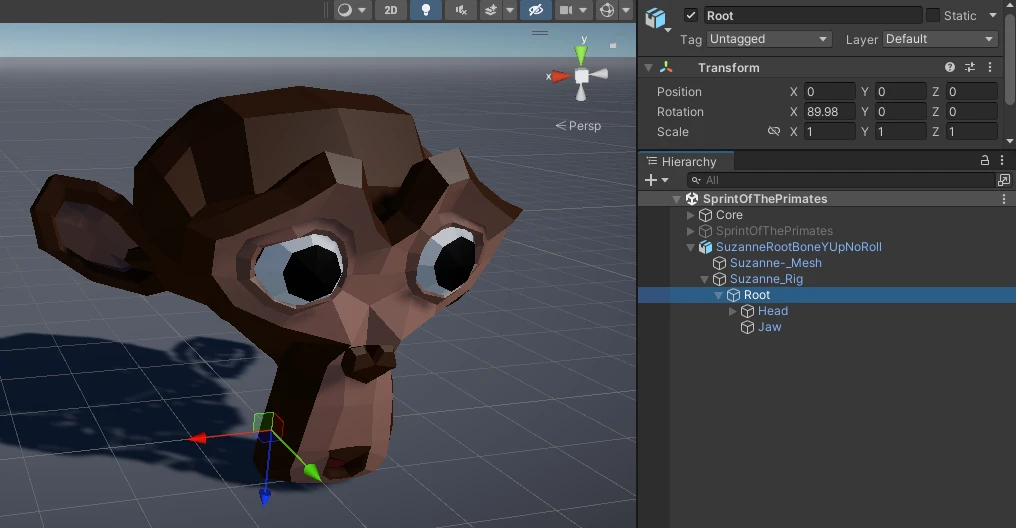This screenshot has height=528, width=1016.
Task: Click the Position X field
Action: point(829,91)
